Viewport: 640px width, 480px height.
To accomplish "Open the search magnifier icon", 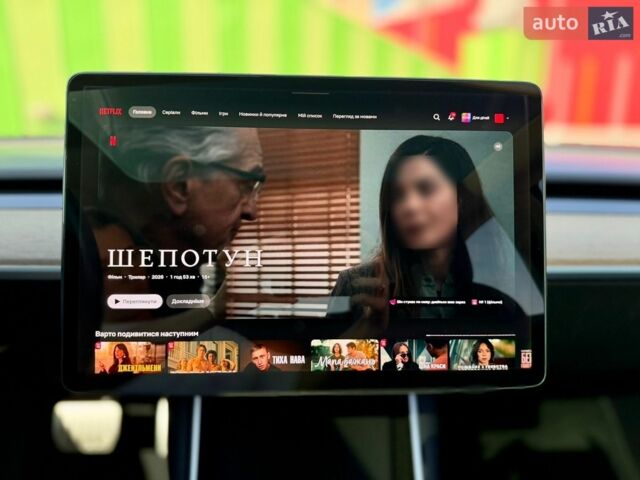I will pyautogui.click(x=436, y=117).
